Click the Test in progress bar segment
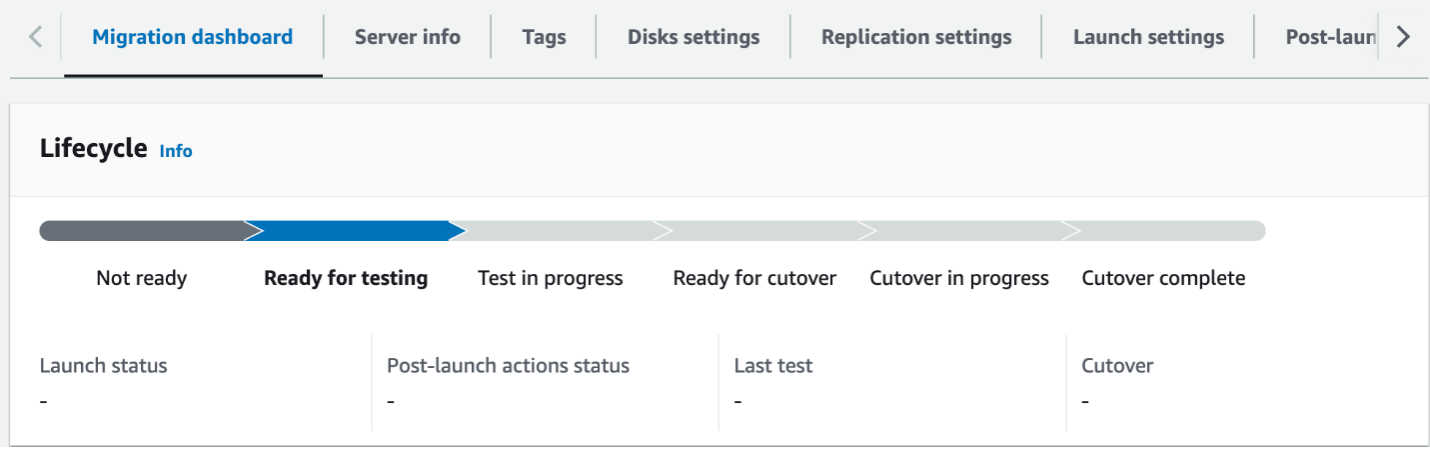 tap(558, 231)
